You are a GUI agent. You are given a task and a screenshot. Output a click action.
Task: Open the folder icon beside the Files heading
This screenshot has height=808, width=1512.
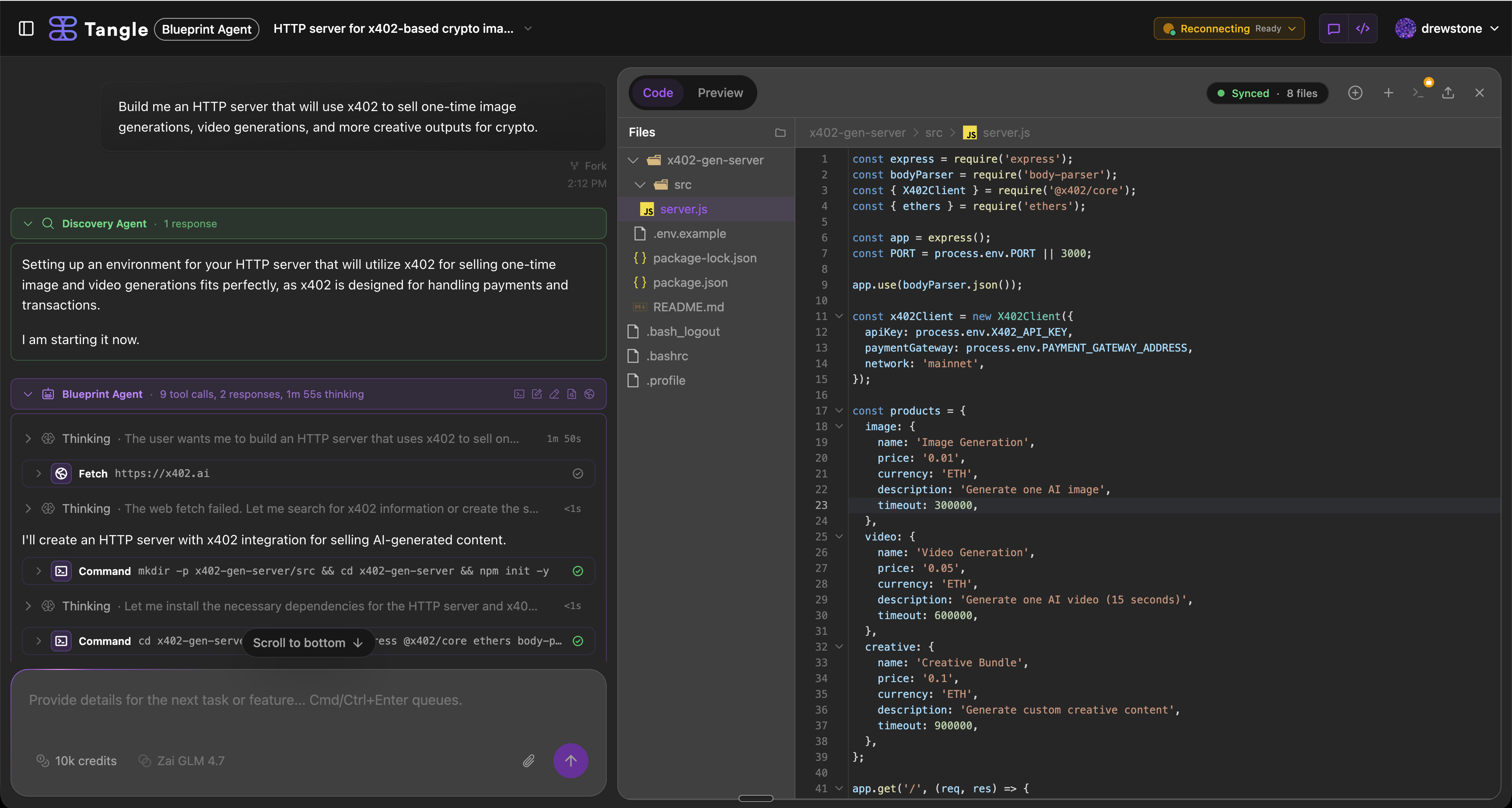point(780,132)
